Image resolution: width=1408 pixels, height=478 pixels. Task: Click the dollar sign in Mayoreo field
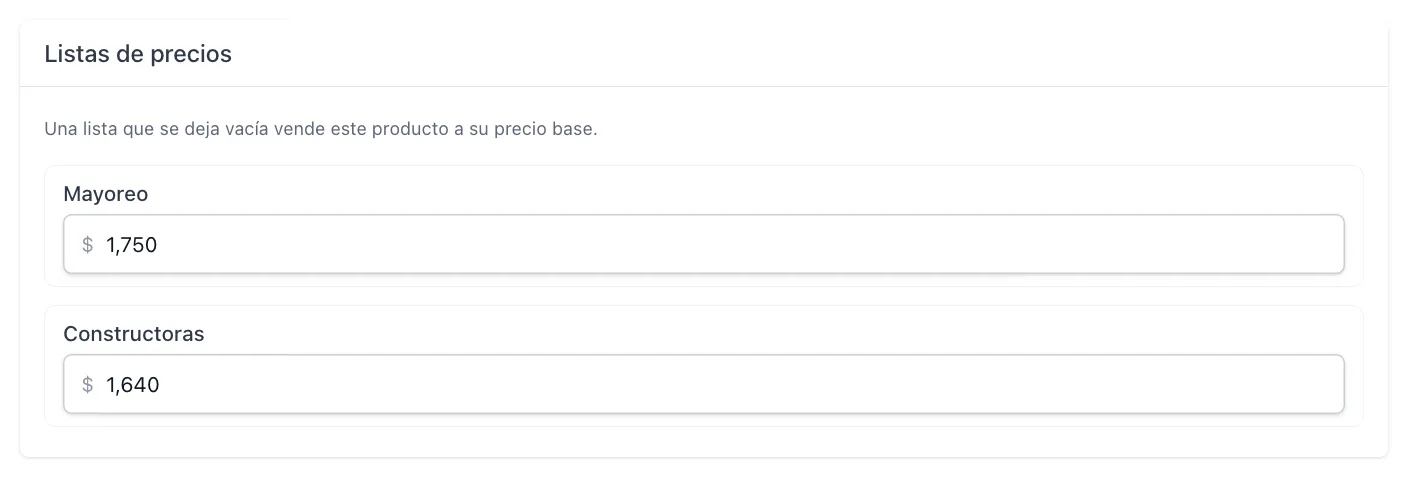coord(88,245)
